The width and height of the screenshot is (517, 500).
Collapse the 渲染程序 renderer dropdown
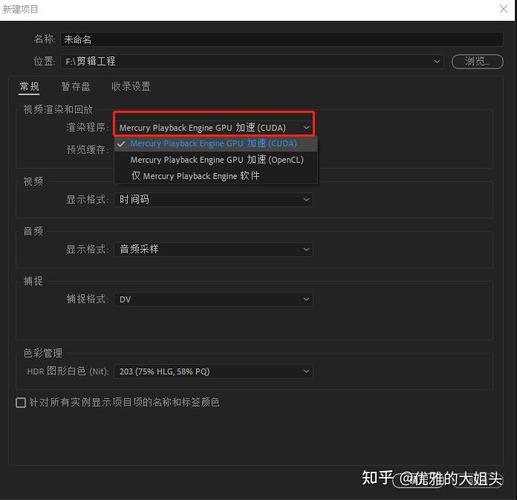pyautogui.click(x=214, y=128)
